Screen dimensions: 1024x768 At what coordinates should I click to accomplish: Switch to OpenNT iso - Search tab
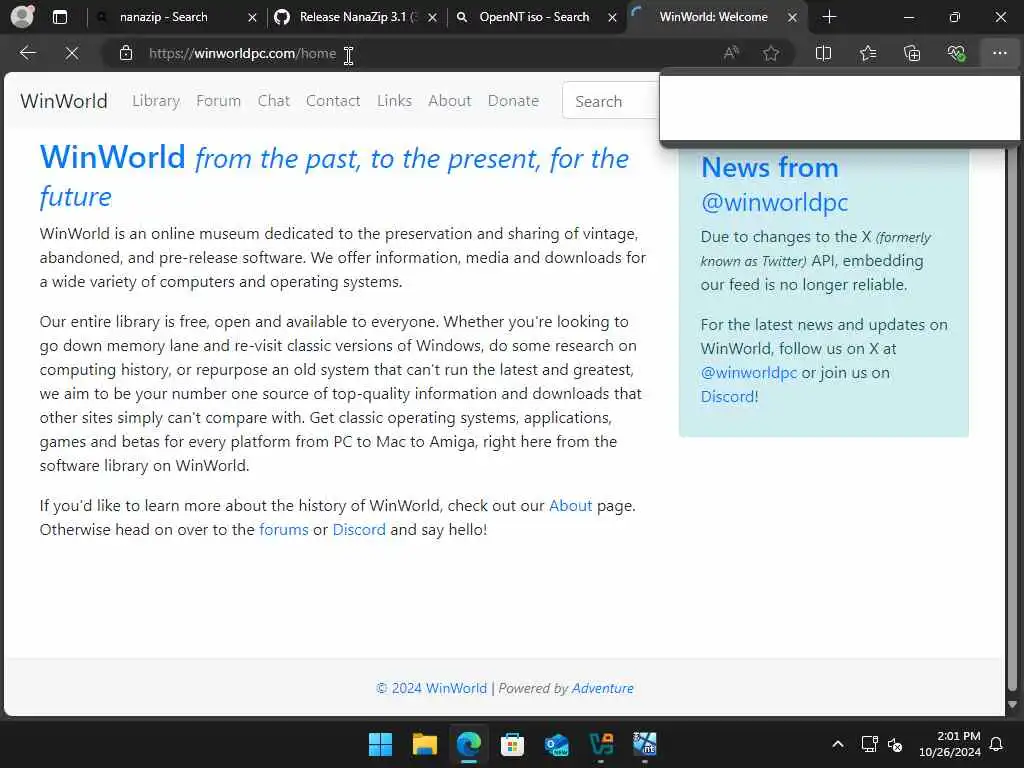[534, 17]
